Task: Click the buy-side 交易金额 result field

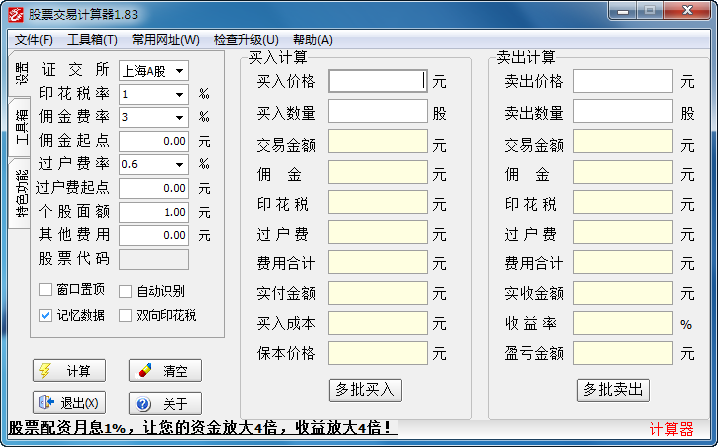Action: point(378,141)
